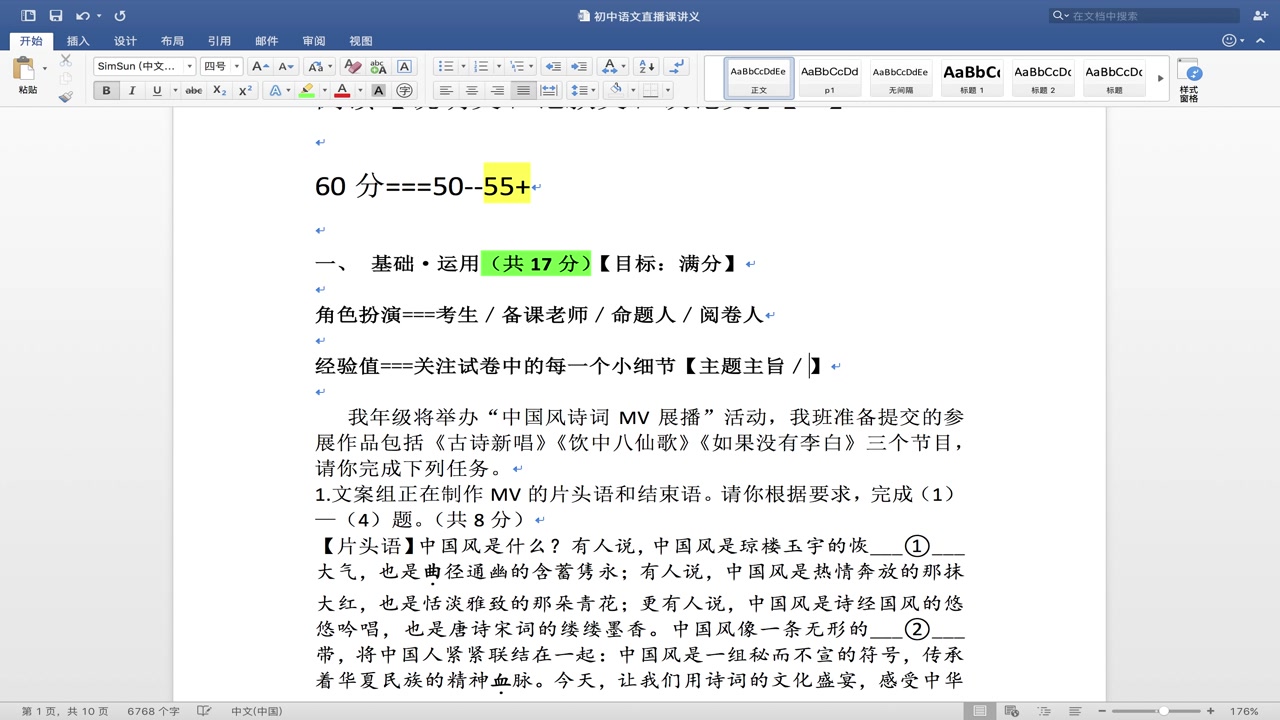Open the 邮件 ribbon tab
Image resolution: width=1280 pixels, height=720 pixels.
click(267, 41)
